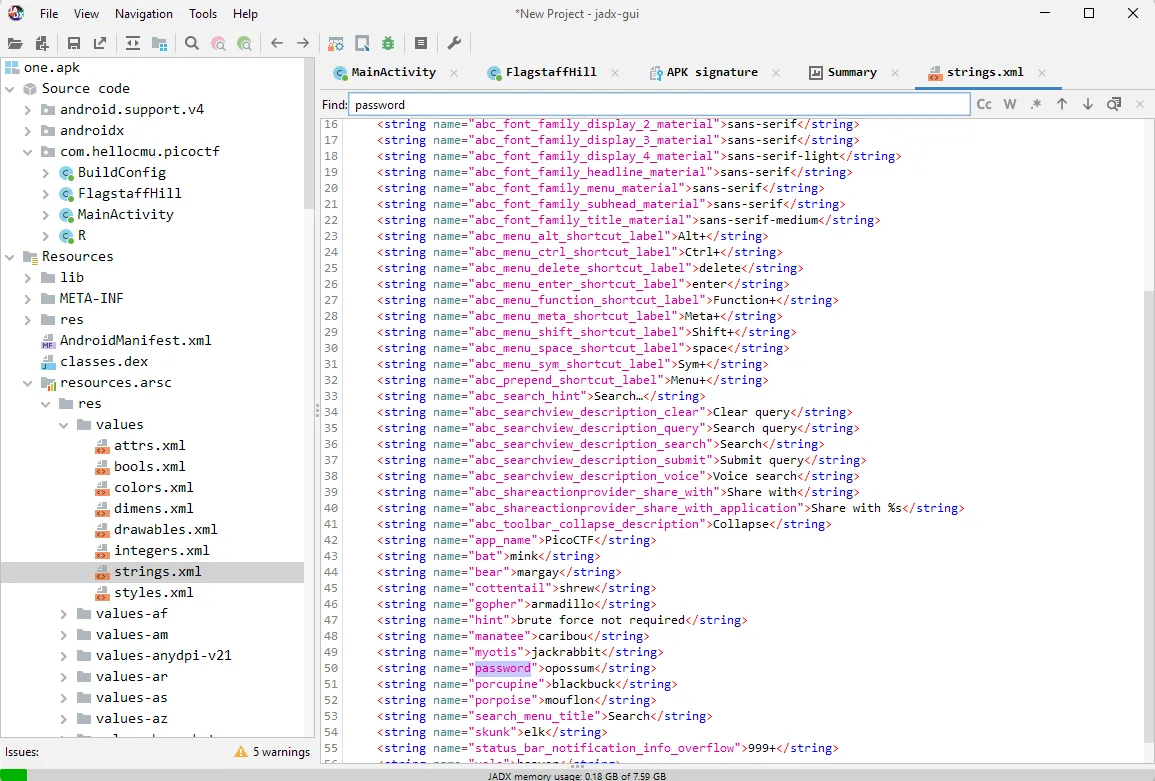Click the green Debugger bug icon

(x=388, y=43)
